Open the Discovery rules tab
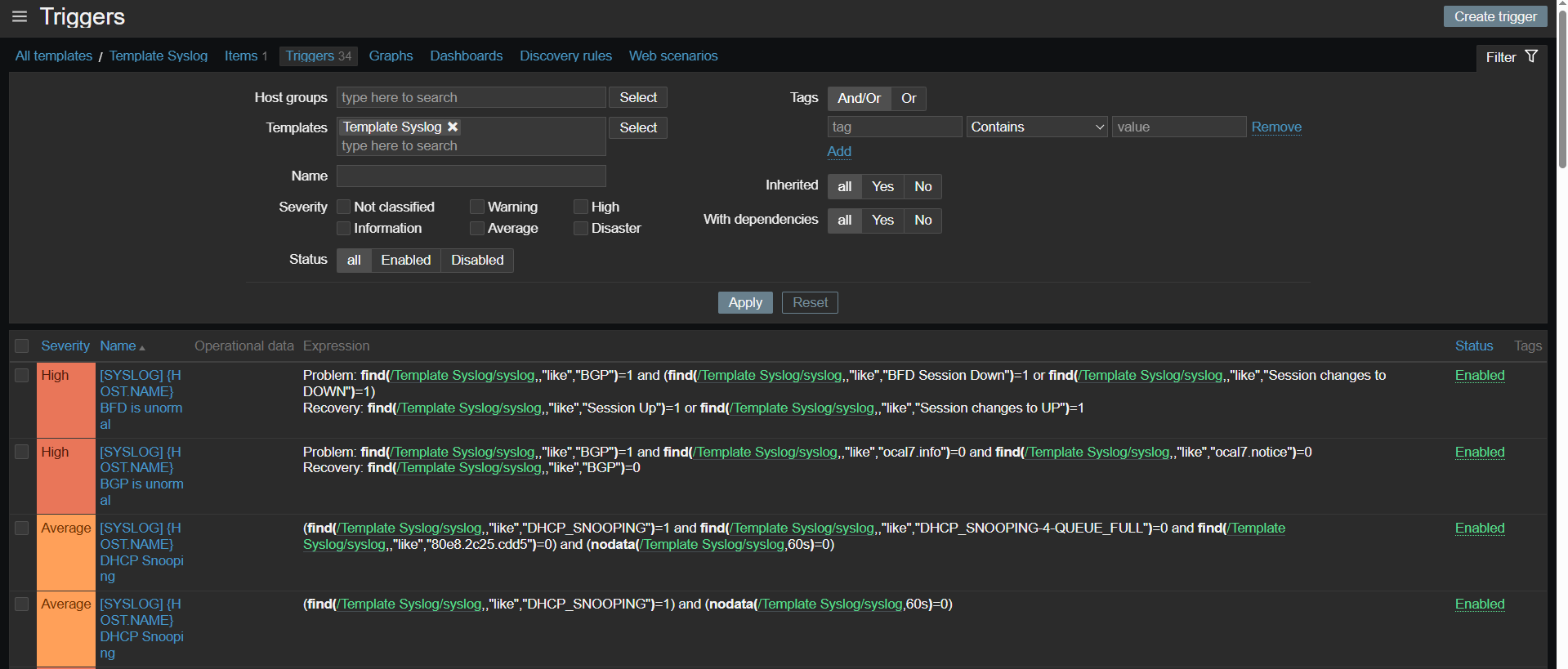This screenshot has height=669, width=1568. (x=565, y=56)
